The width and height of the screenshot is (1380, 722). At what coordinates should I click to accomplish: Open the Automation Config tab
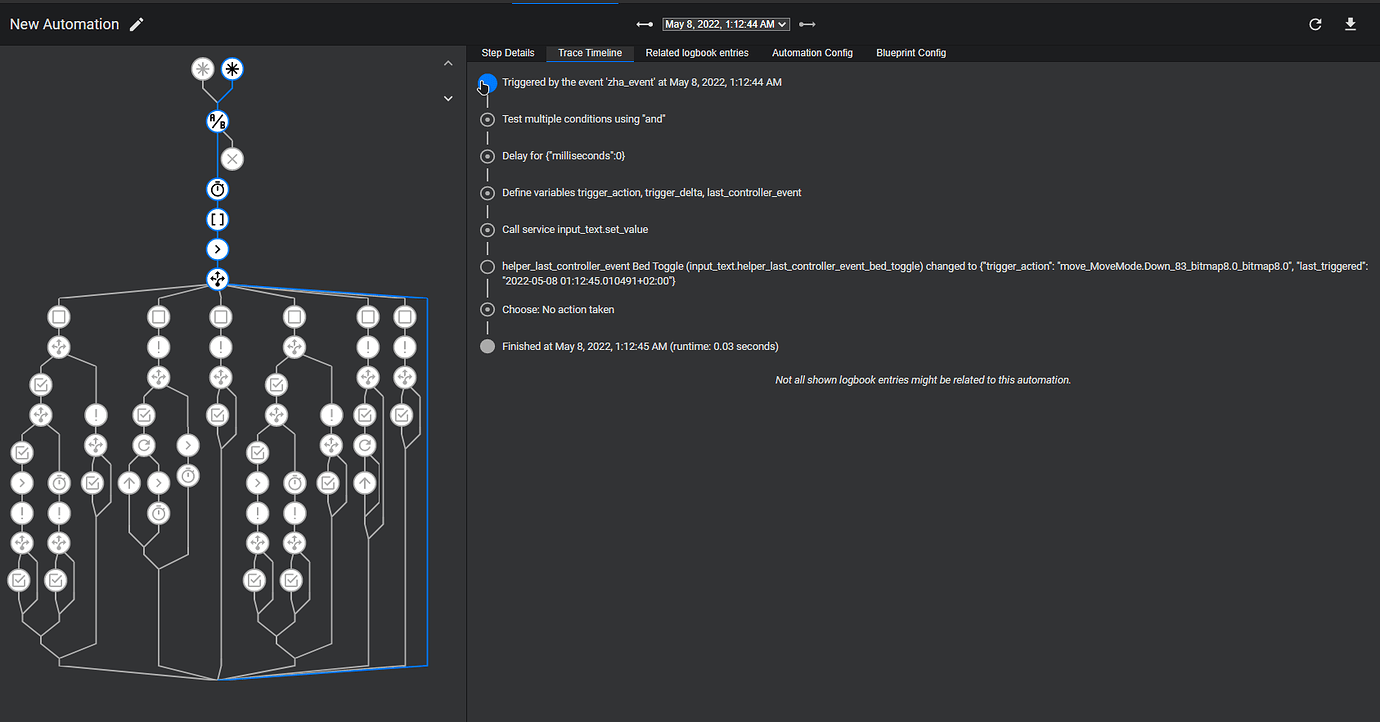812,53
